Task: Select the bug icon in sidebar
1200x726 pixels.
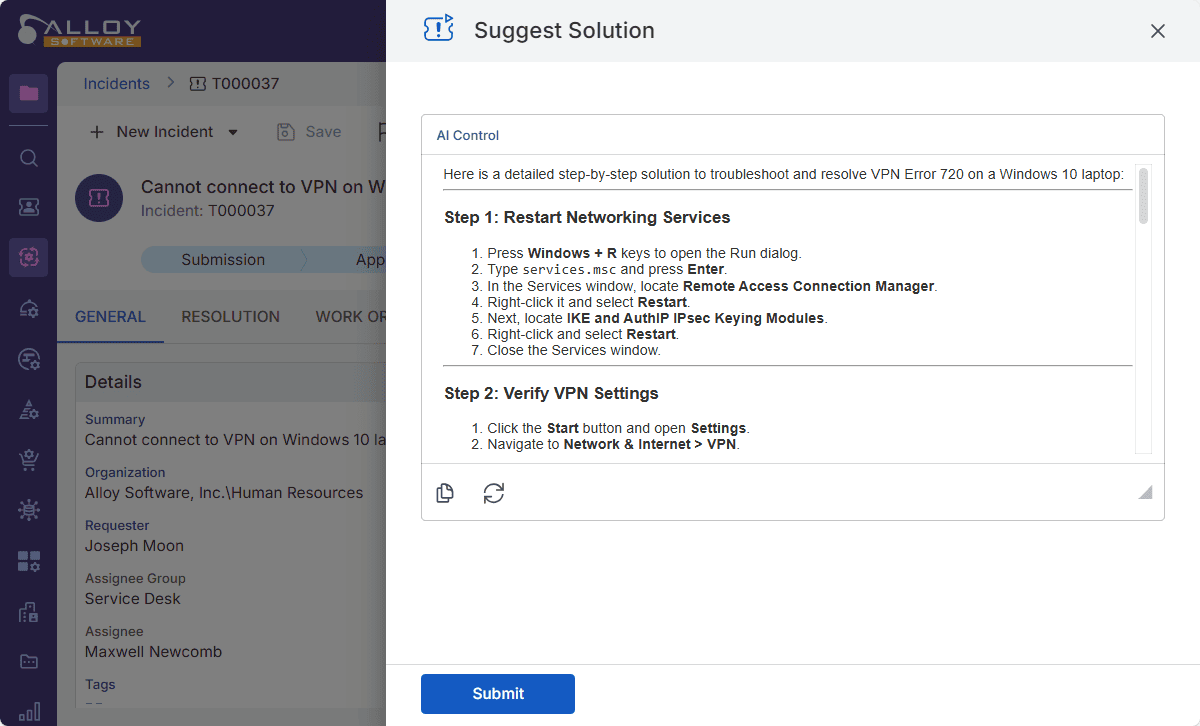Action: tap(29, 510)
